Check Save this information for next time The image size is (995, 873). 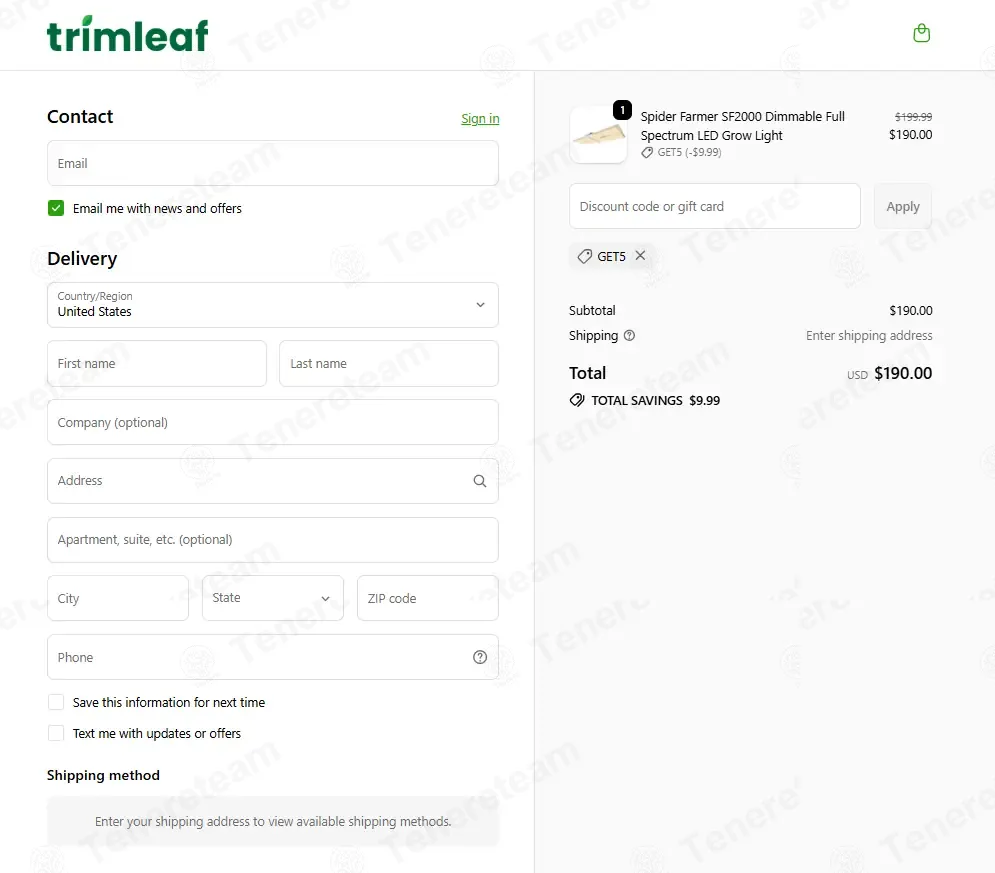tap(56, 702)
